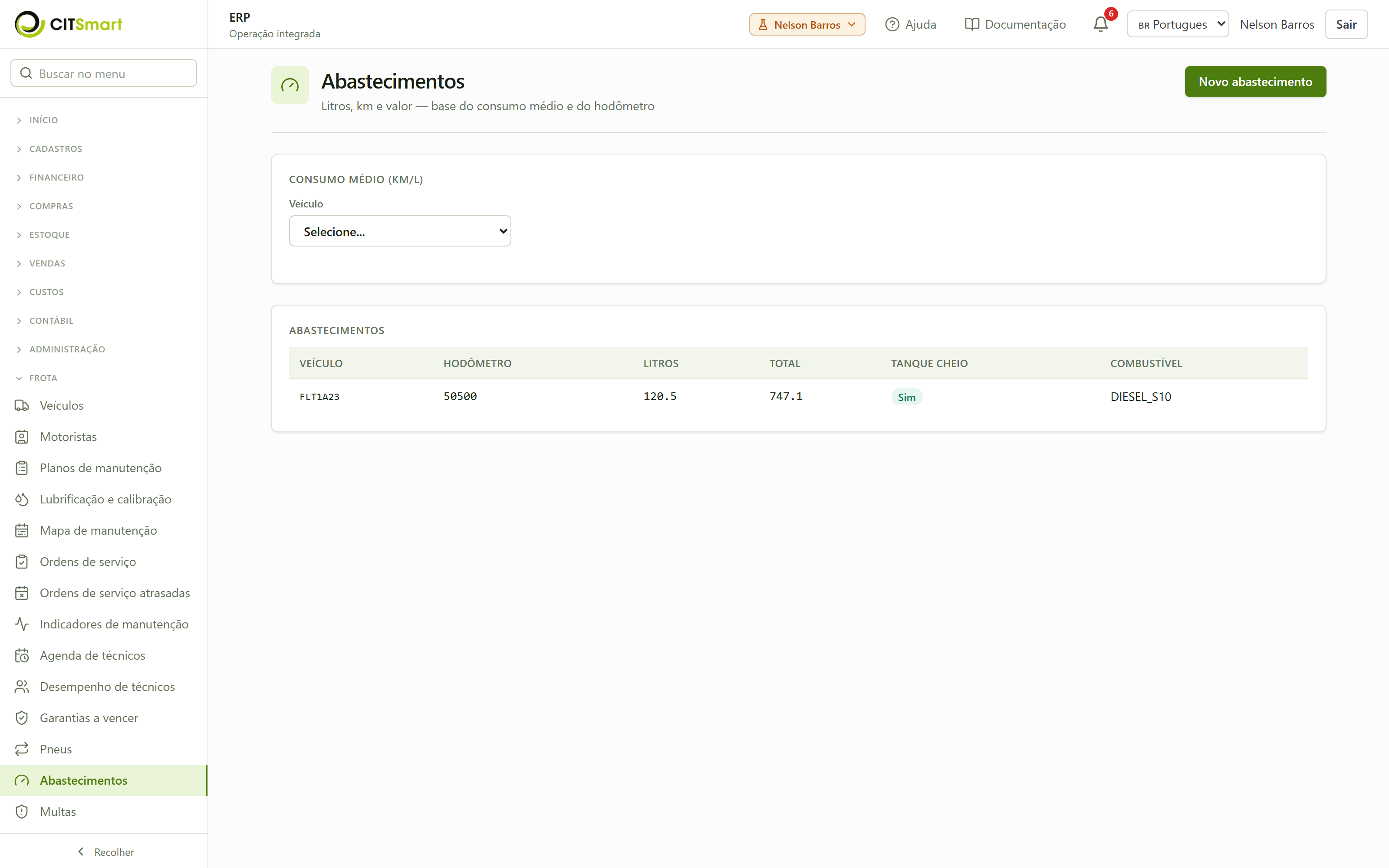The width and height of the screenshot is (1389, 868).
Task: Click the FLT1A23 vehicle cell
Action: click(x=319, y=397)
